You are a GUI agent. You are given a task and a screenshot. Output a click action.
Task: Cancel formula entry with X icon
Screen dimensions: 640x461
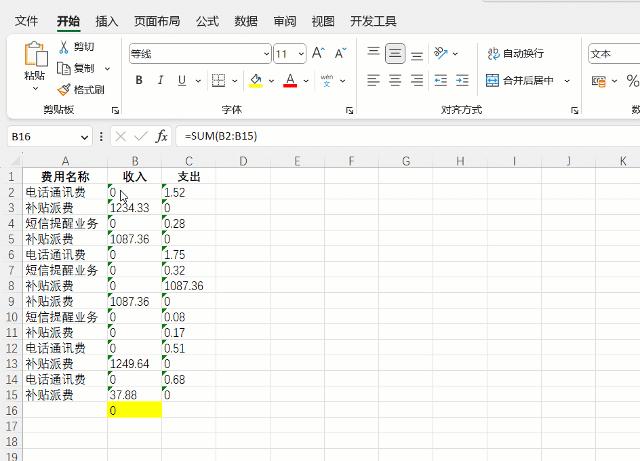pos(120,136)
